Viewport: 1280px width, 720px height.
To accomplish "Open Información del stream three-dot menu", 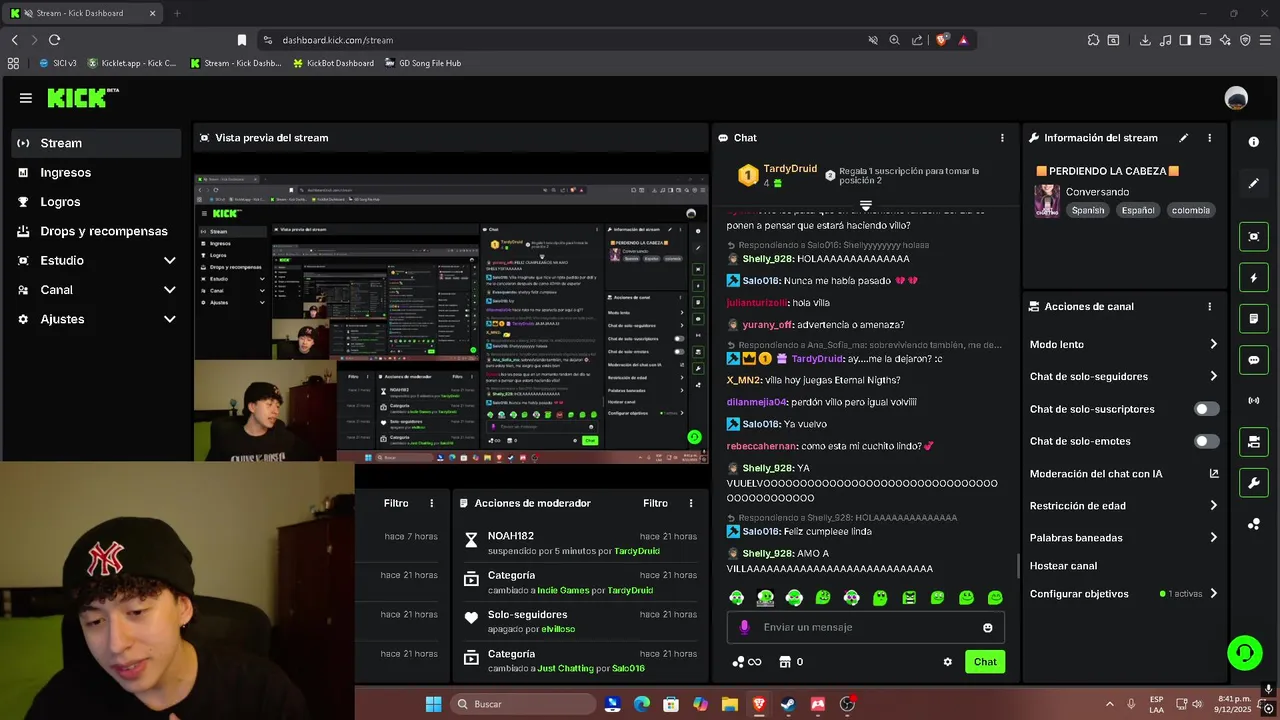I will coord(1209,138).
